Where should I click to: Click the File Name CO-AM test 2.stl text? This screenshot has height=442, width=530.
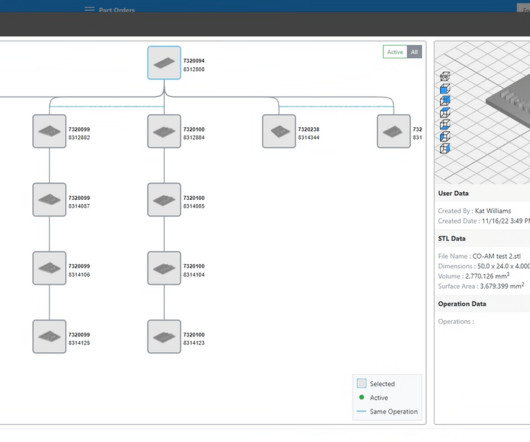point(480,256)
